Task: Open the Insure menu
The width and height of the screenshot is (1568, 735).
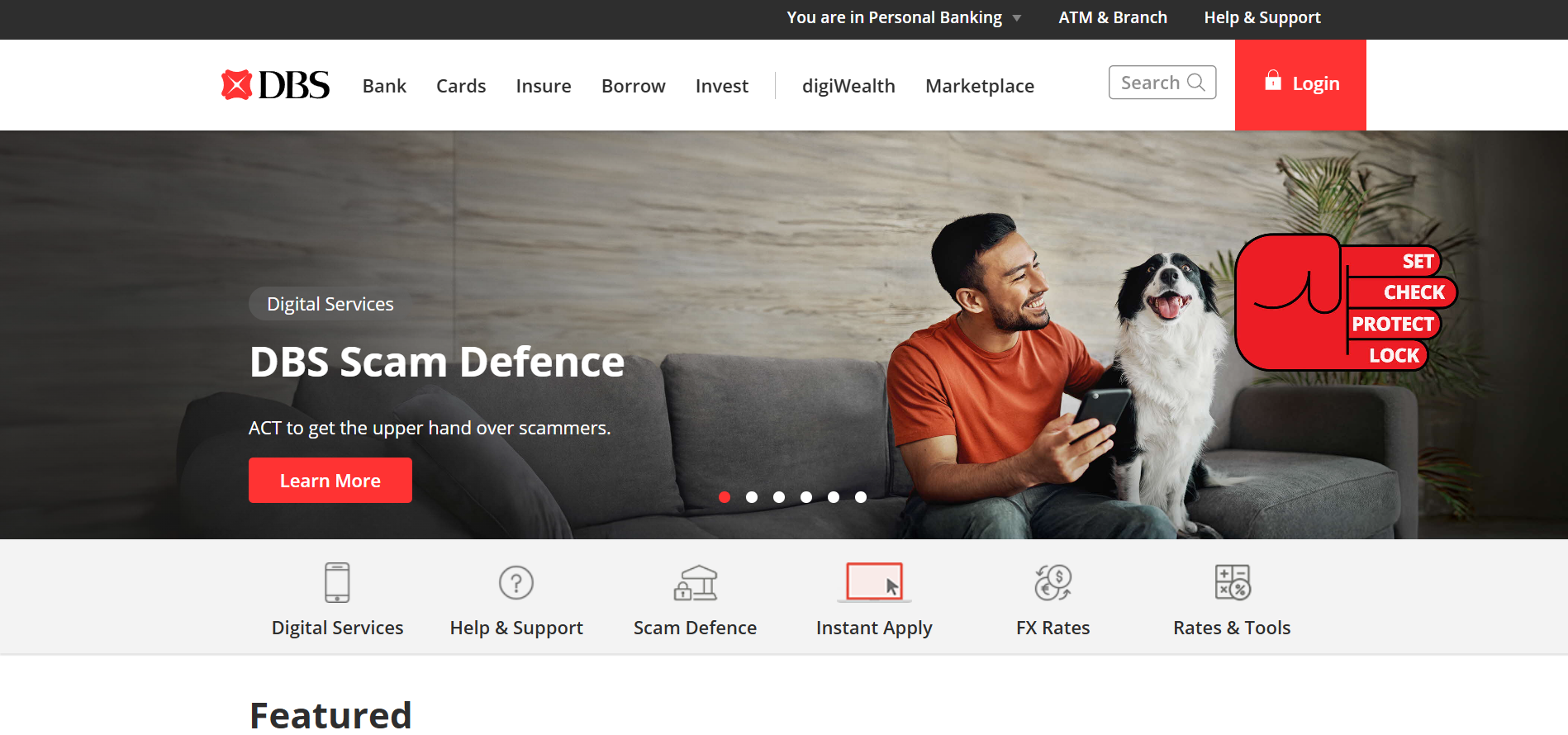Action: [x=544, y=86]
